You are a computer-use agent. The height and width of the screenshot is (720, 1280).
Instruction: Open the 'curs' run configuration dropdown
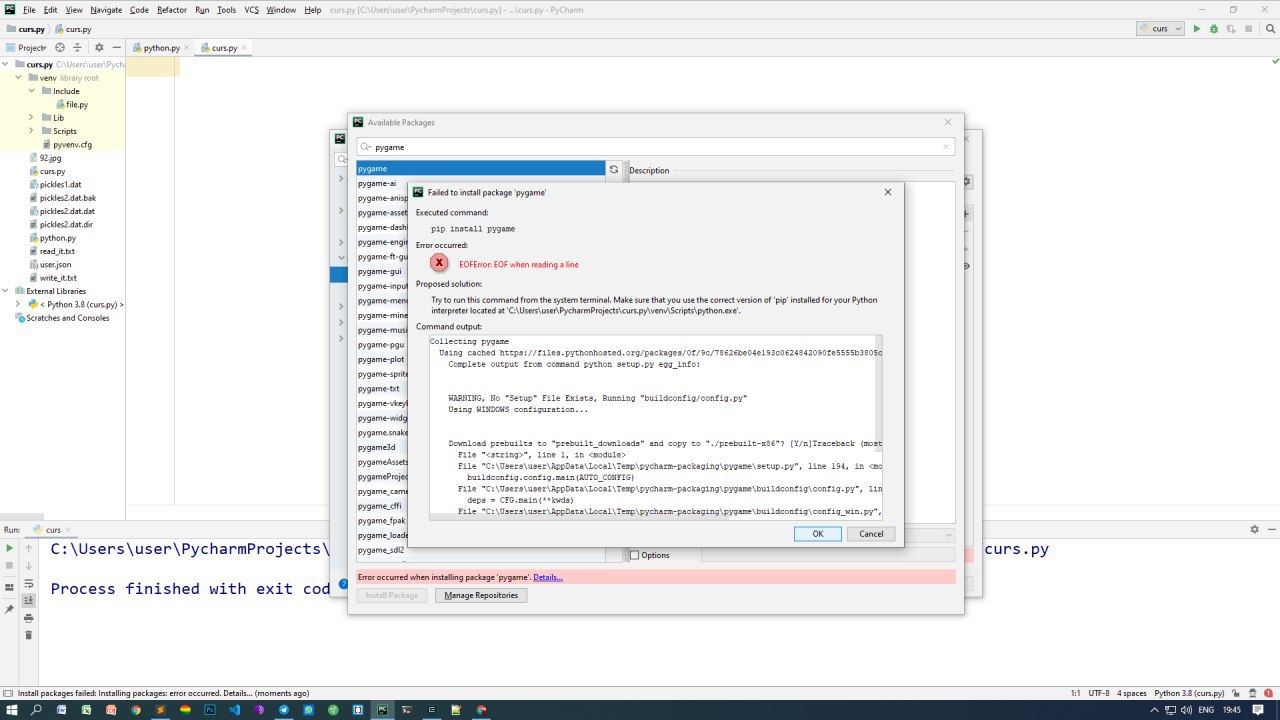1160,29
